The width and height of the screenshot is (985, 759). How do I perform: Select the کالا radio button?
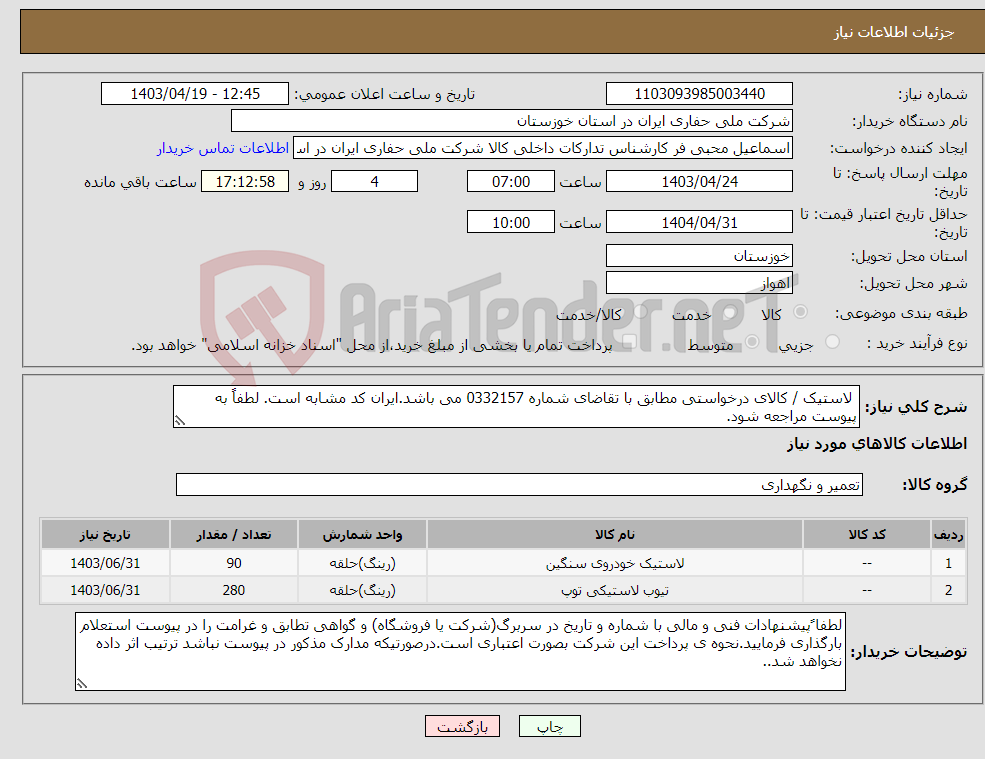pos(800,312)
